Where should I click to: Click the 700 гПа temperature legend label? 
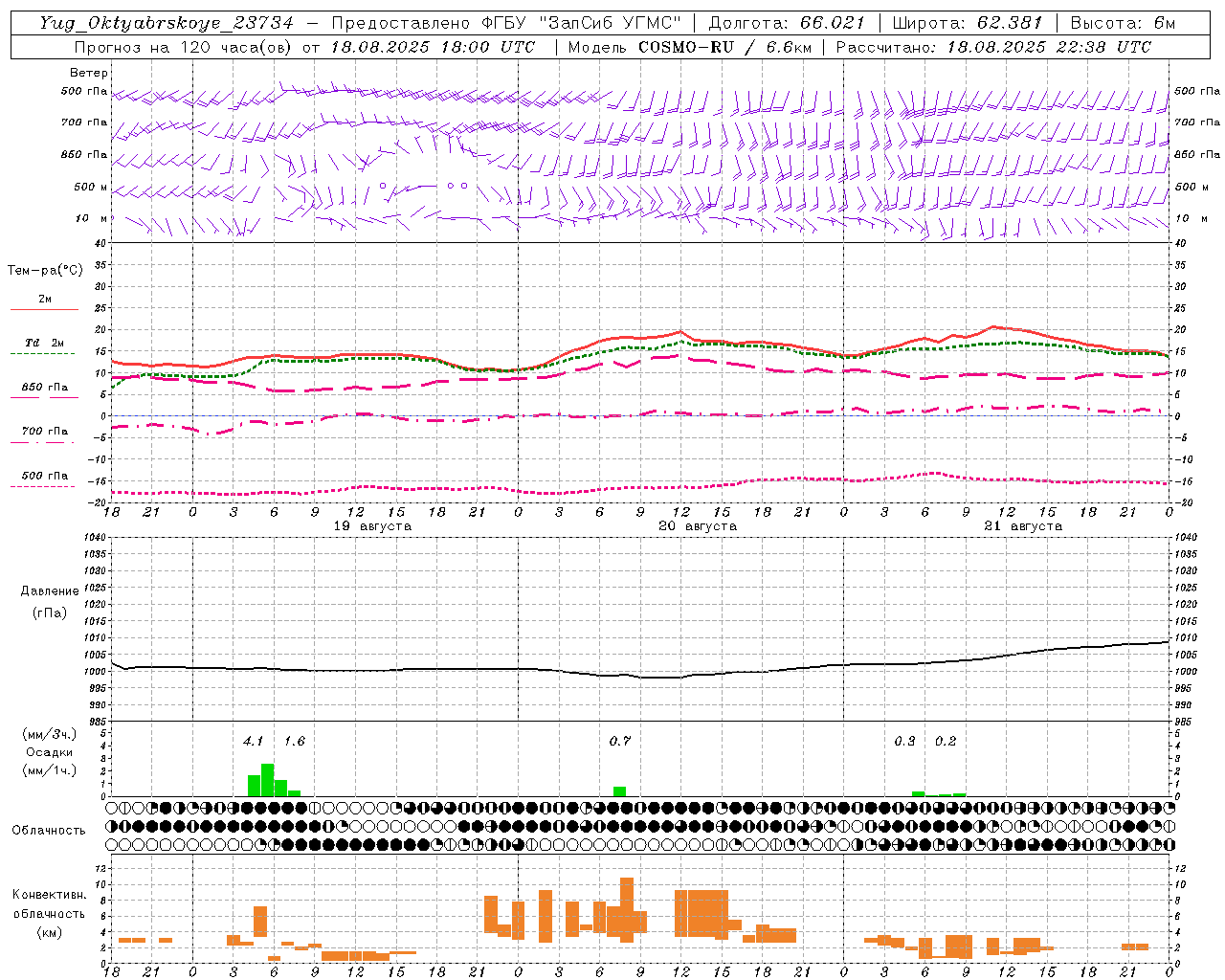pyautogui.click(x=45, y=431)
